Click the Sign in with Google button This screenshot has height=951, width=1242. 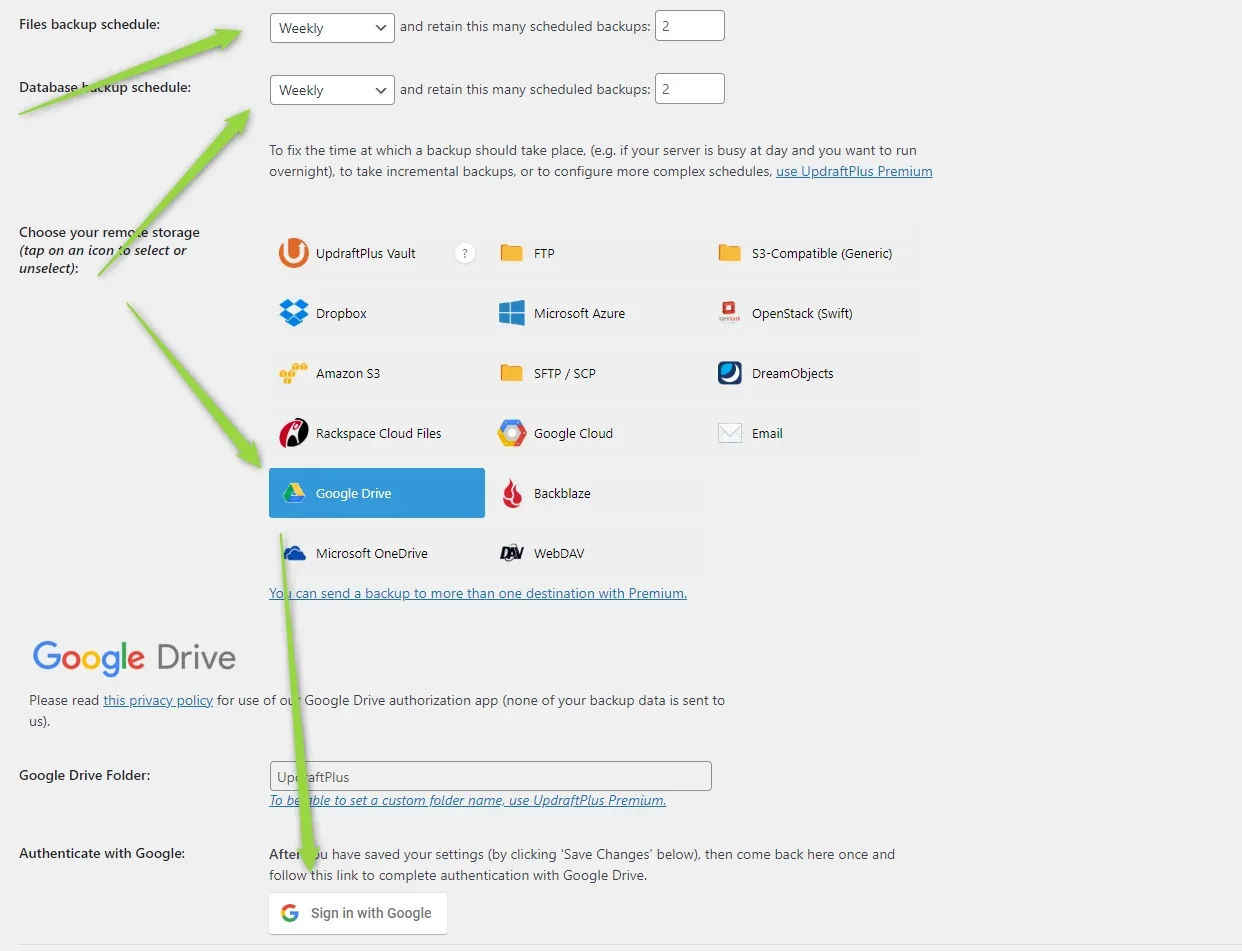pyautogui.click(x=358, y=913)
